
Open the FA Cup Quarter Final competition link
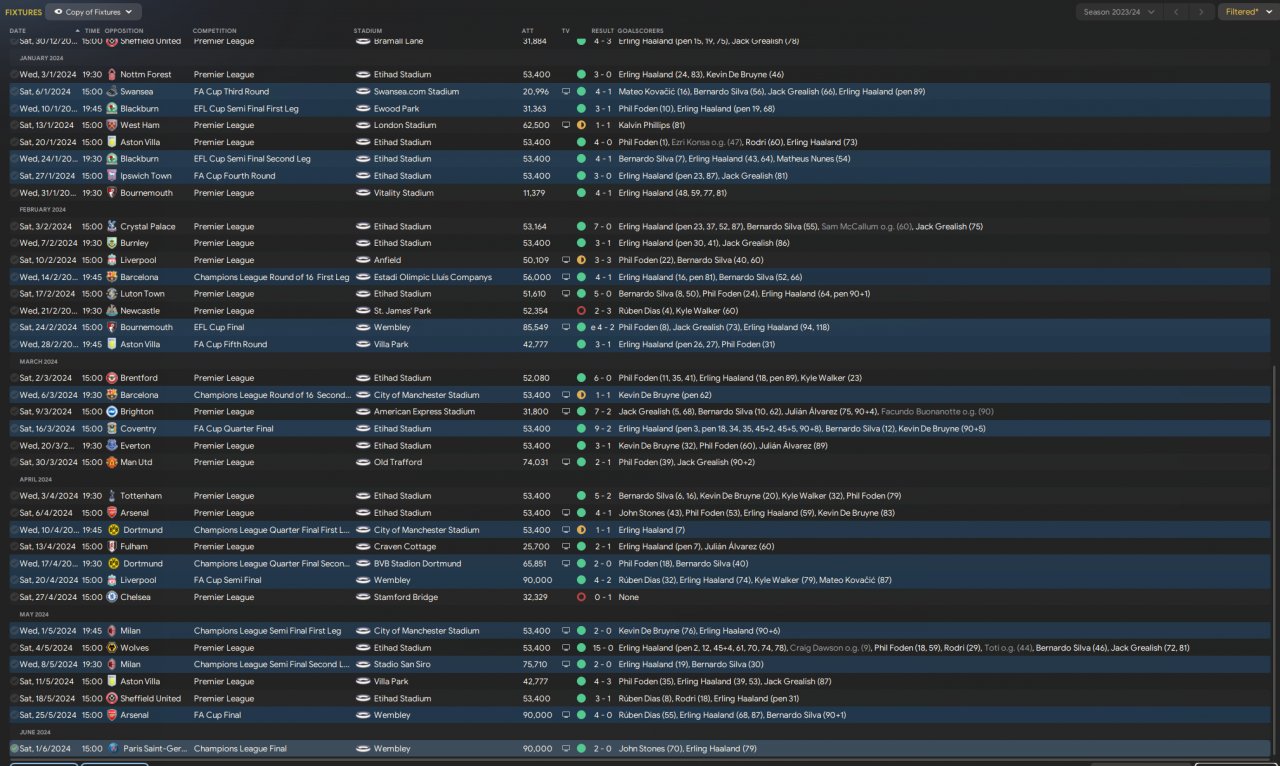[x=233, y=429]
